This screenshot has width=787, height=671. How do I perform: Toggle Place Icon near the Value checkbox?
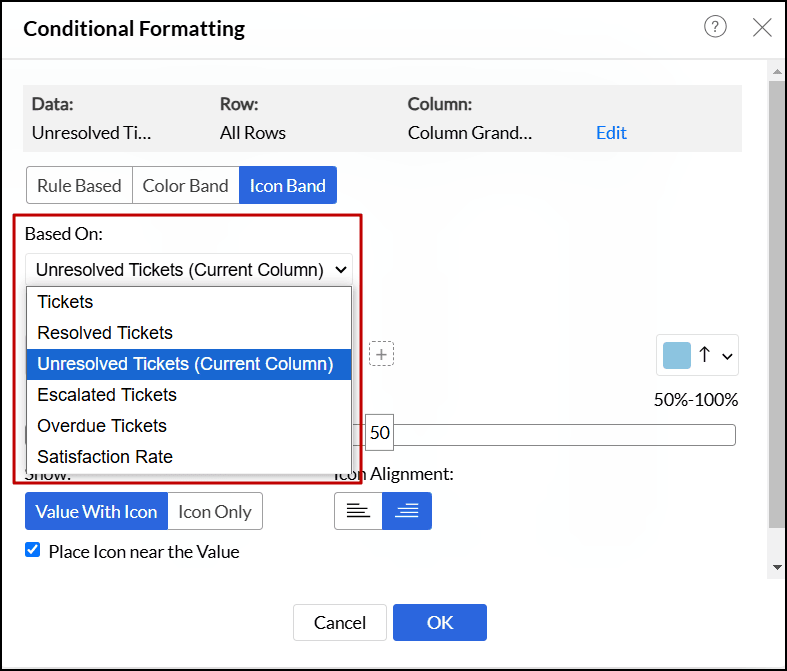coord(33,550)
